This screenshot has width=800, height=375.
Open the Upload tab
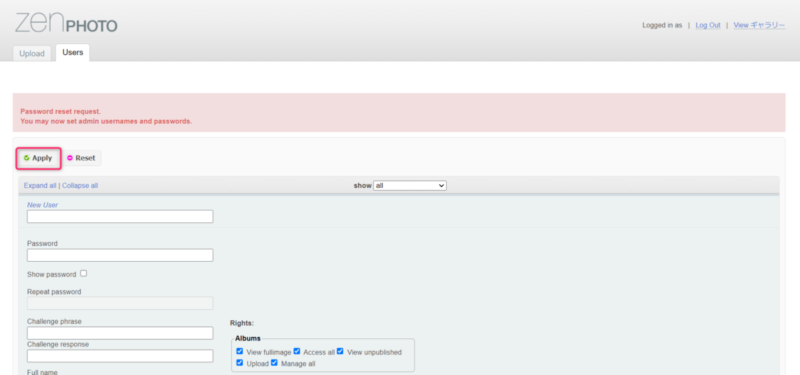(32, 54)
